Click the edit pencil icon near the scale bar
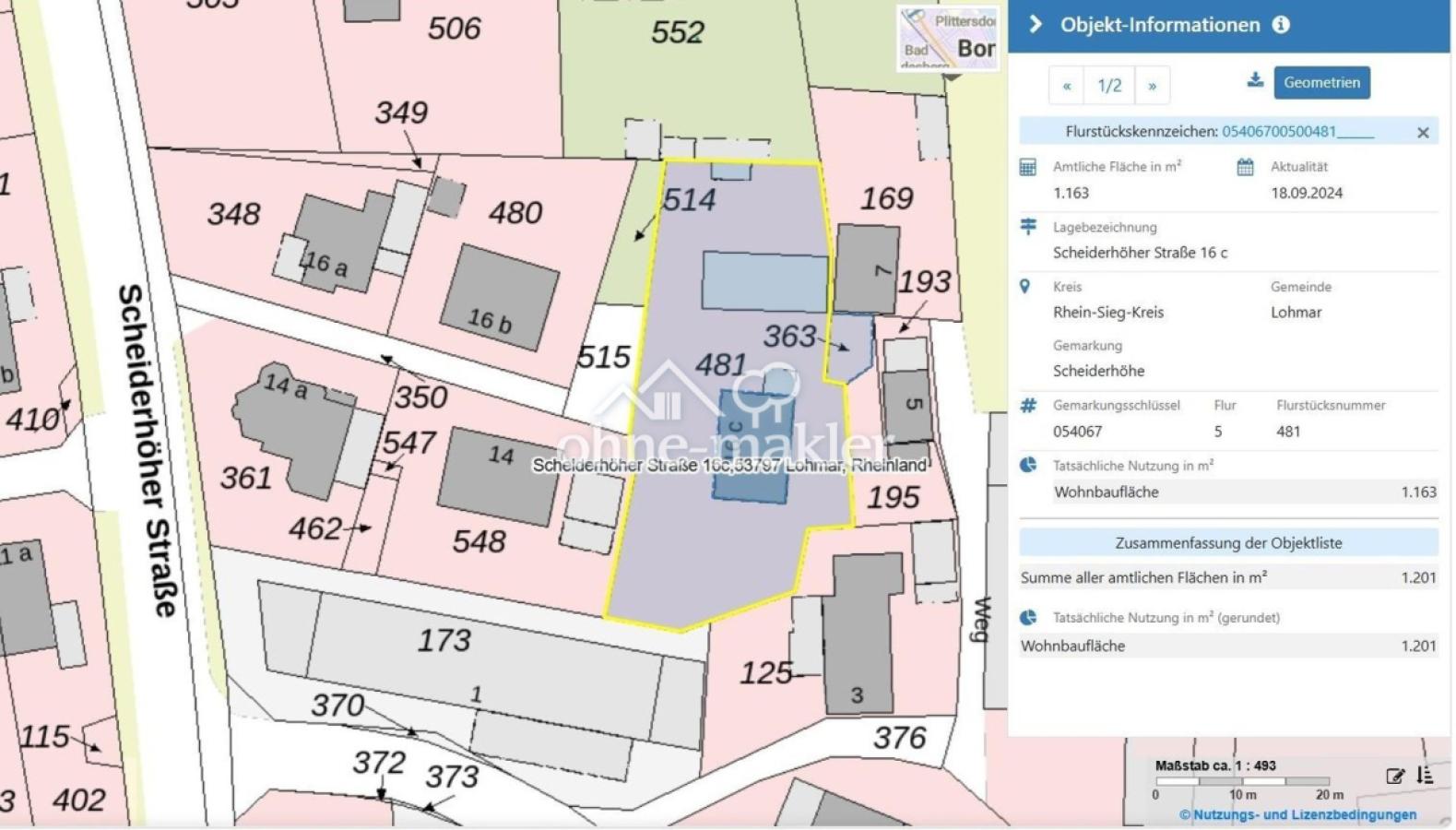The image size is (1456, 830). tap(1395, 776)
